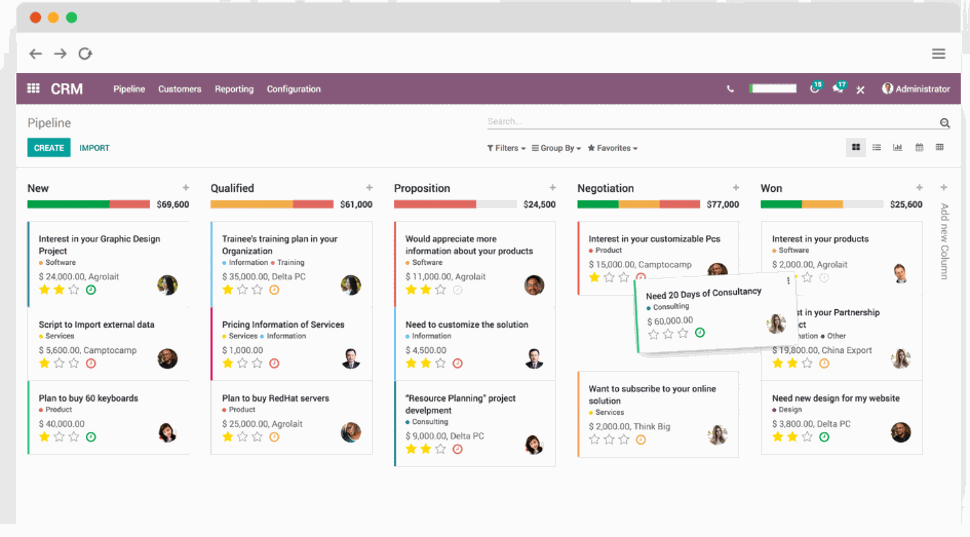Switch to list view icon
The image size is (970, 537).
[x=877, y=148]
